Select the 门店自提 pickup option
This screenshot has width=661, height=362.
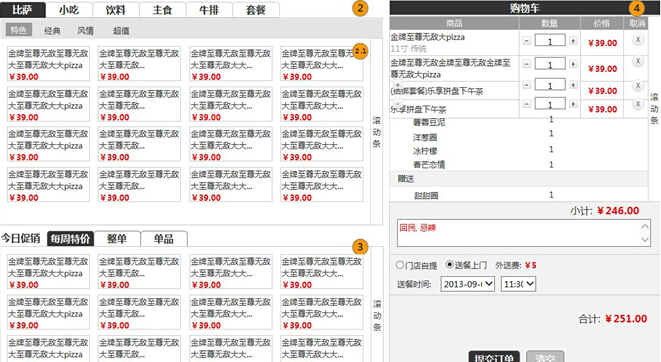(x=400, y=265)
